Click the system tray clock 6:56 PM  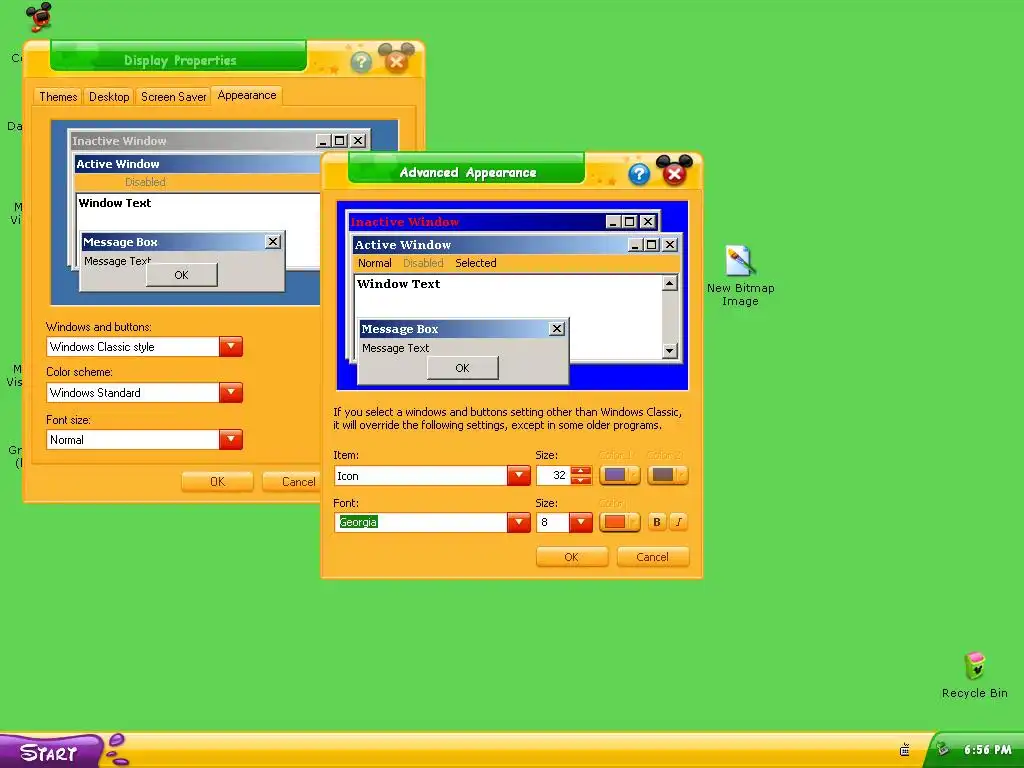click(987, 750)
